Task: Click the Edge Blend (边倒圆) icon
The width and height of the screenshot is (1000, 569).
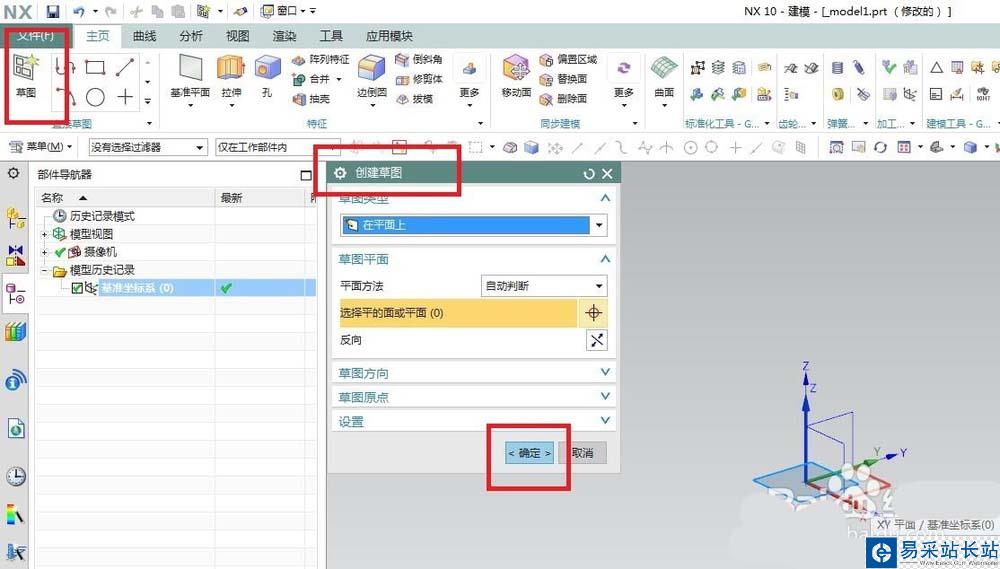Action: 371,68
